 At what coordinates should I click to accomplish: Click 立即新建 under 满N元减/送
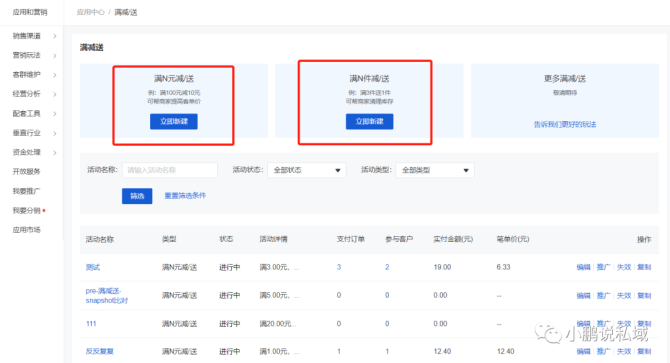[x=173, y=121]
